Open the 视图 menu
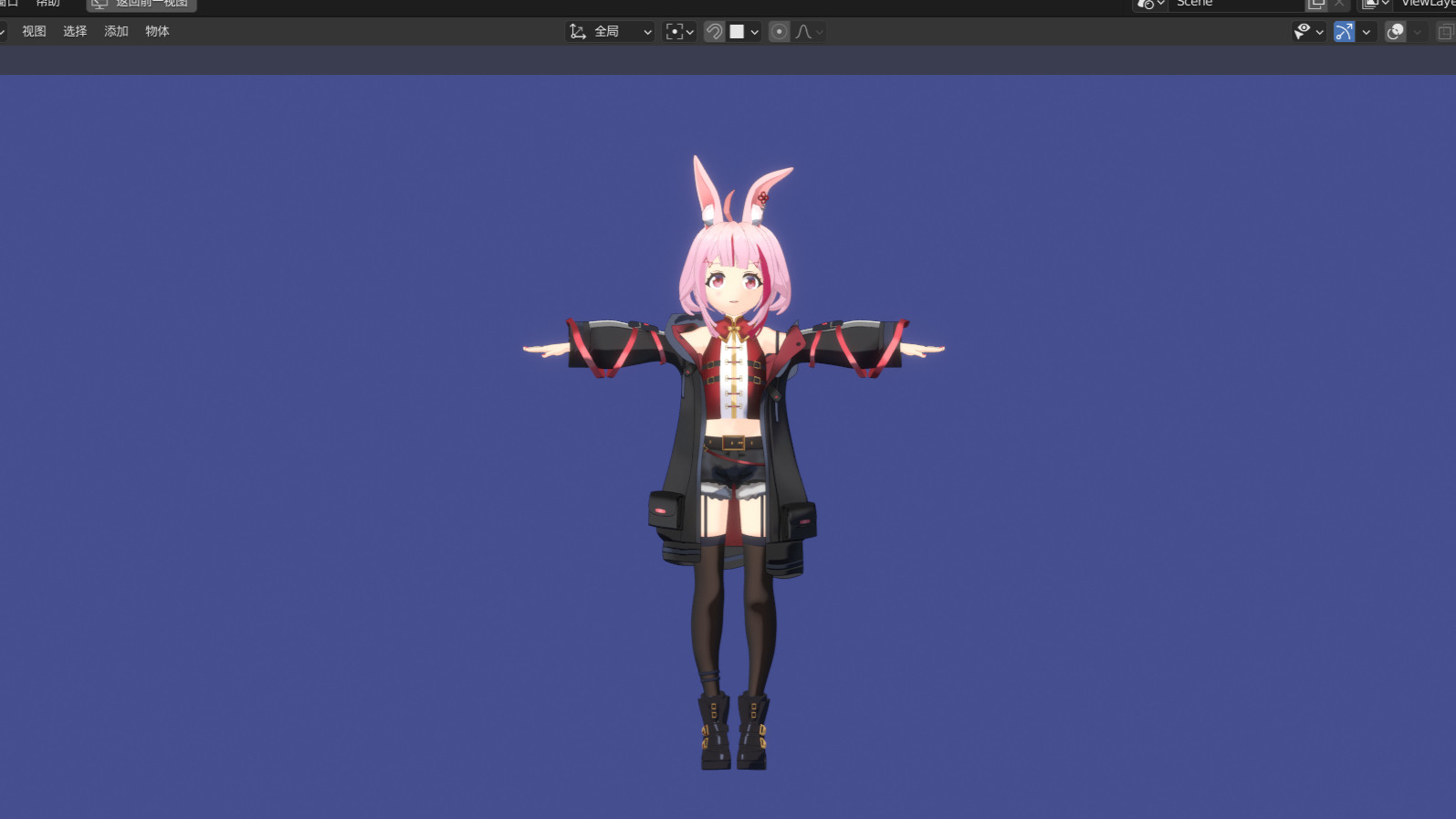 coord(34,31)
